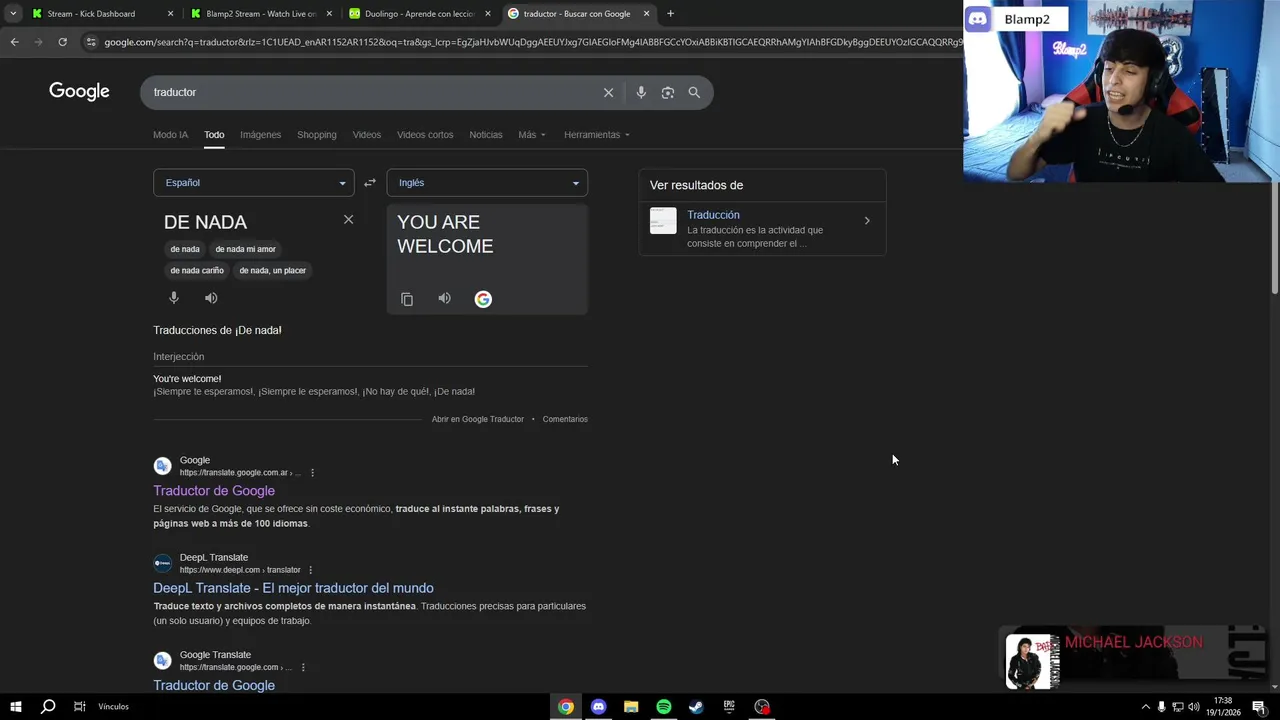Screen dimensions: 1280x720
Task: Listen to the English translation speaker icon
Action: (x=444, y=298)
